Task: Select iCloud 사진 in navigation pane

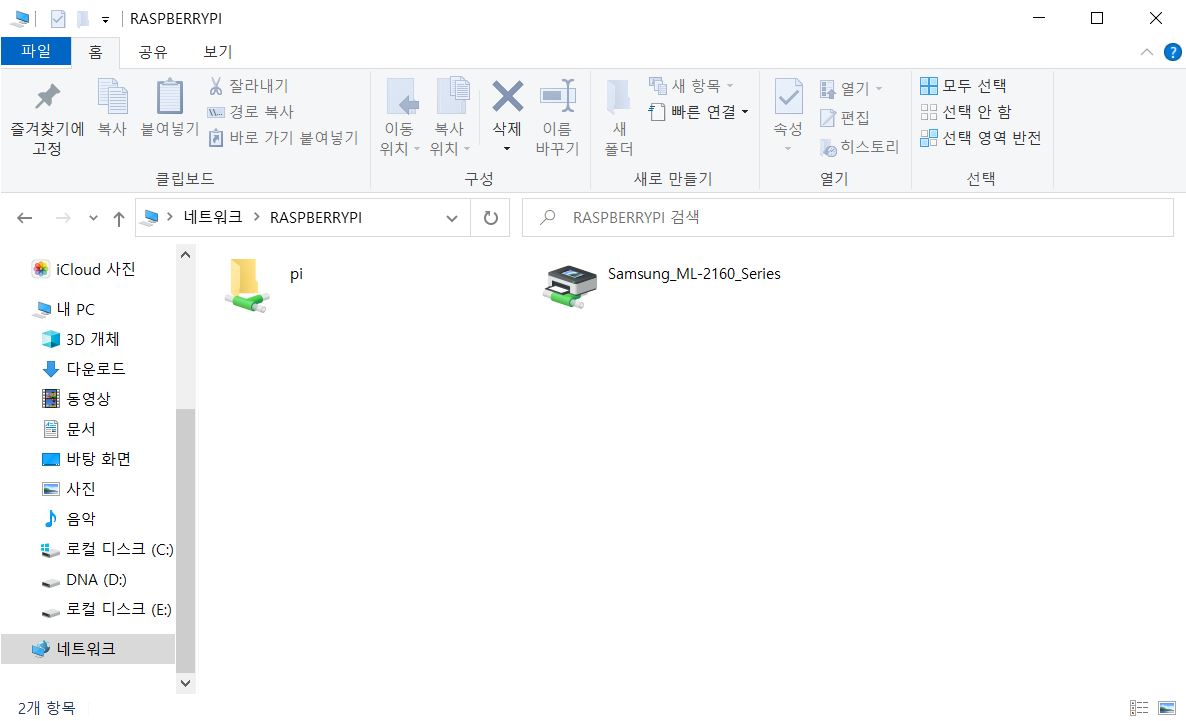Action: [x=83, y=269]
